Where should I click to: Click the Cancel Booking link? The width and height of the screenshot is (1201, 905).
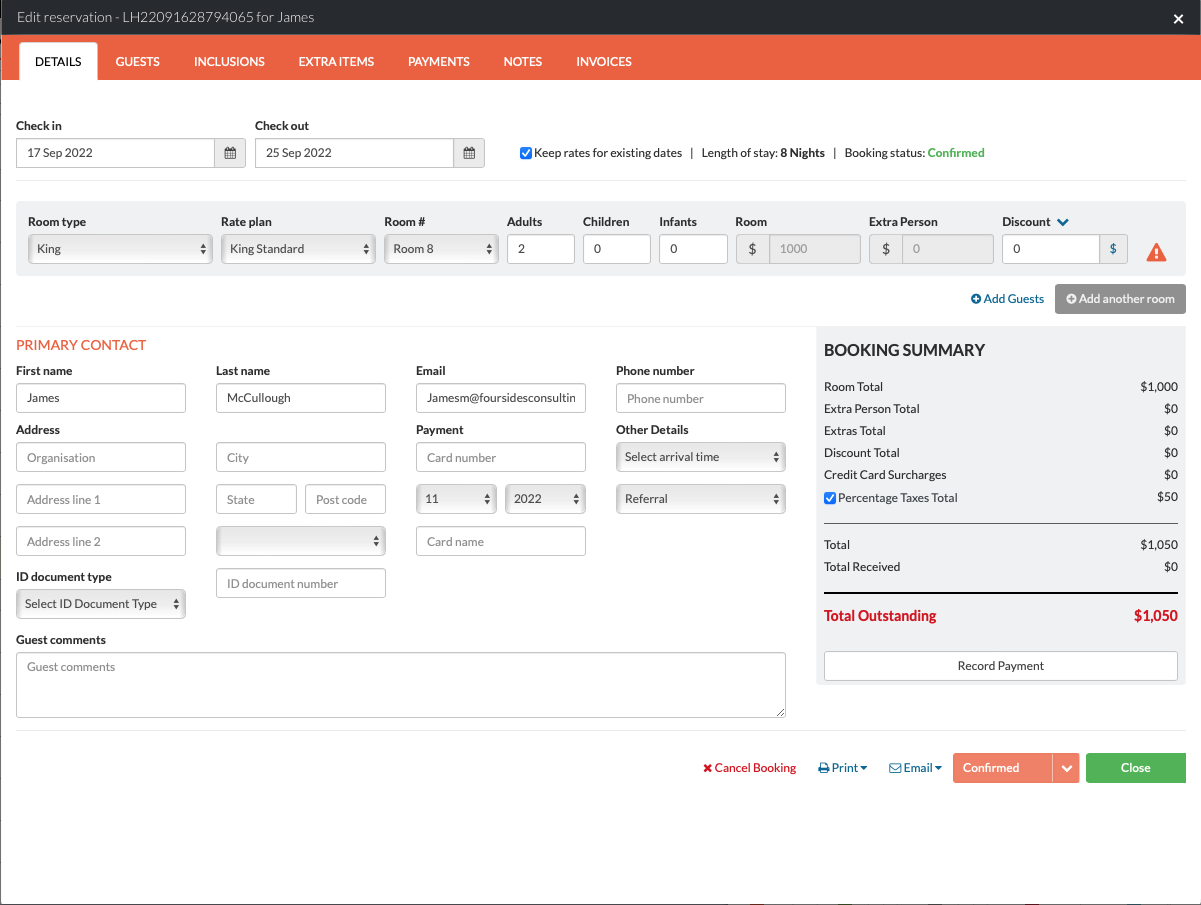[x=749, y=768]
